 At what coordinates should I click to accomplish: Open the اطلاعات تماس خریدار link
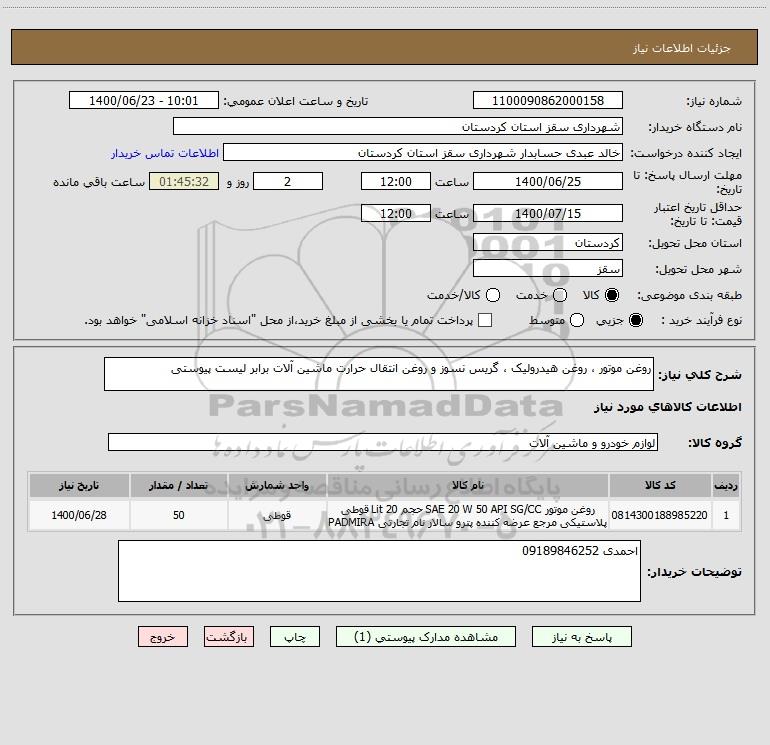coord(165,153)
